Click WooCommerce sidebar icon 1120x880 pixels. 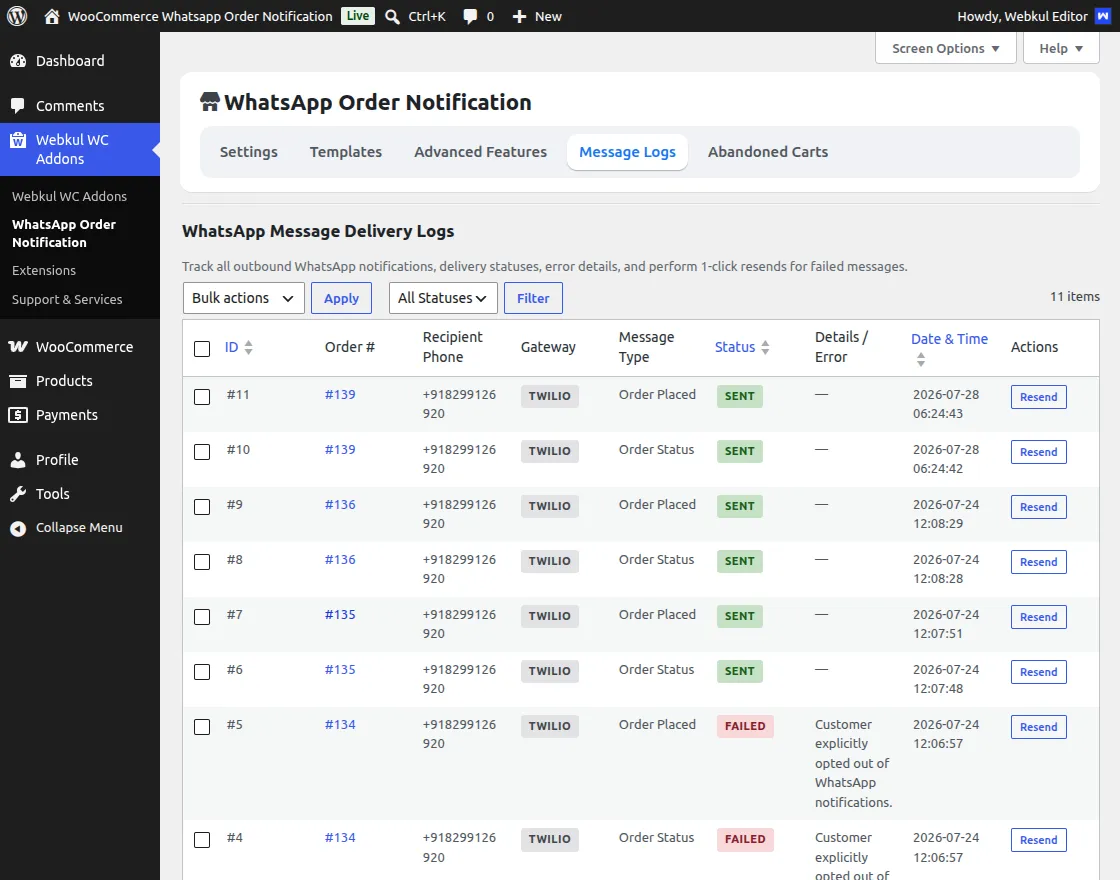pyautogui.click(x=18, y=346)
